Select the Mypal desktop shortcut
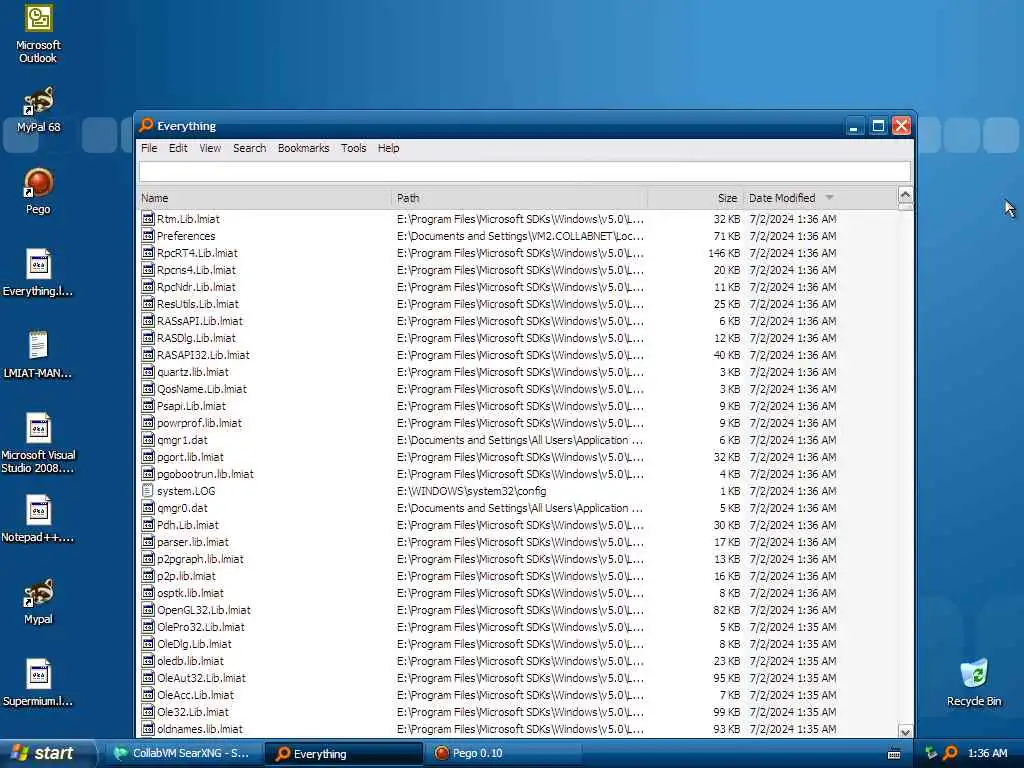This screenshot has height=768, width=1024. pyautogui.click(x=38, y=601)
